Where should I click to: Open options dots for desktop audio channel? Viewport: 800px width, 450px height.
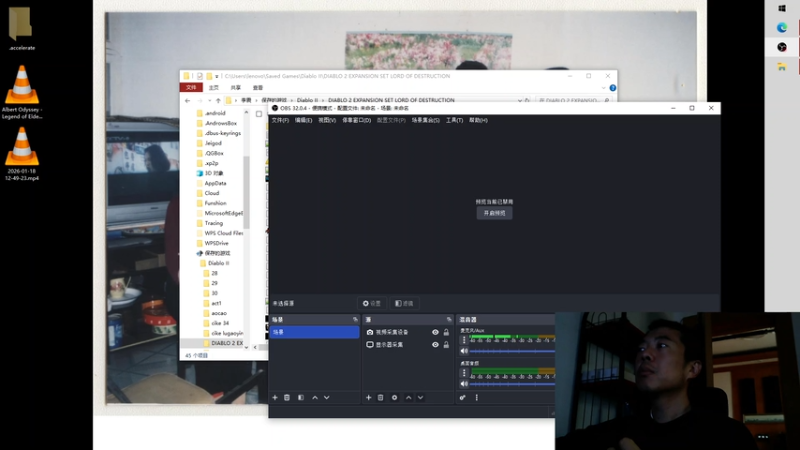pyautogui.click(x=464, y=373)
